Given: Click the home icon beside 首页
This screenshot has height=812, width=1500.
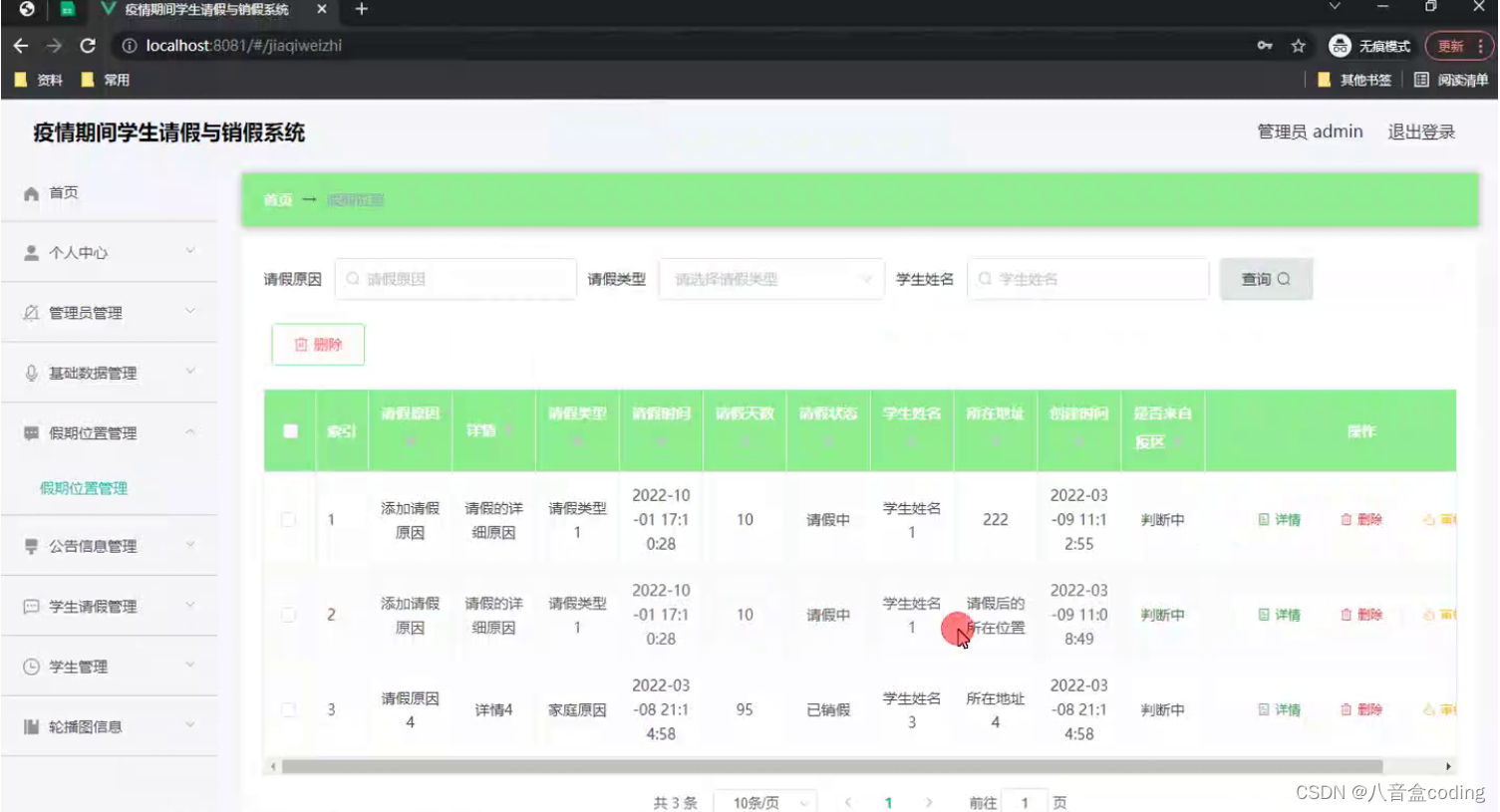Looking at the screenshot, I should coord(31,193).
